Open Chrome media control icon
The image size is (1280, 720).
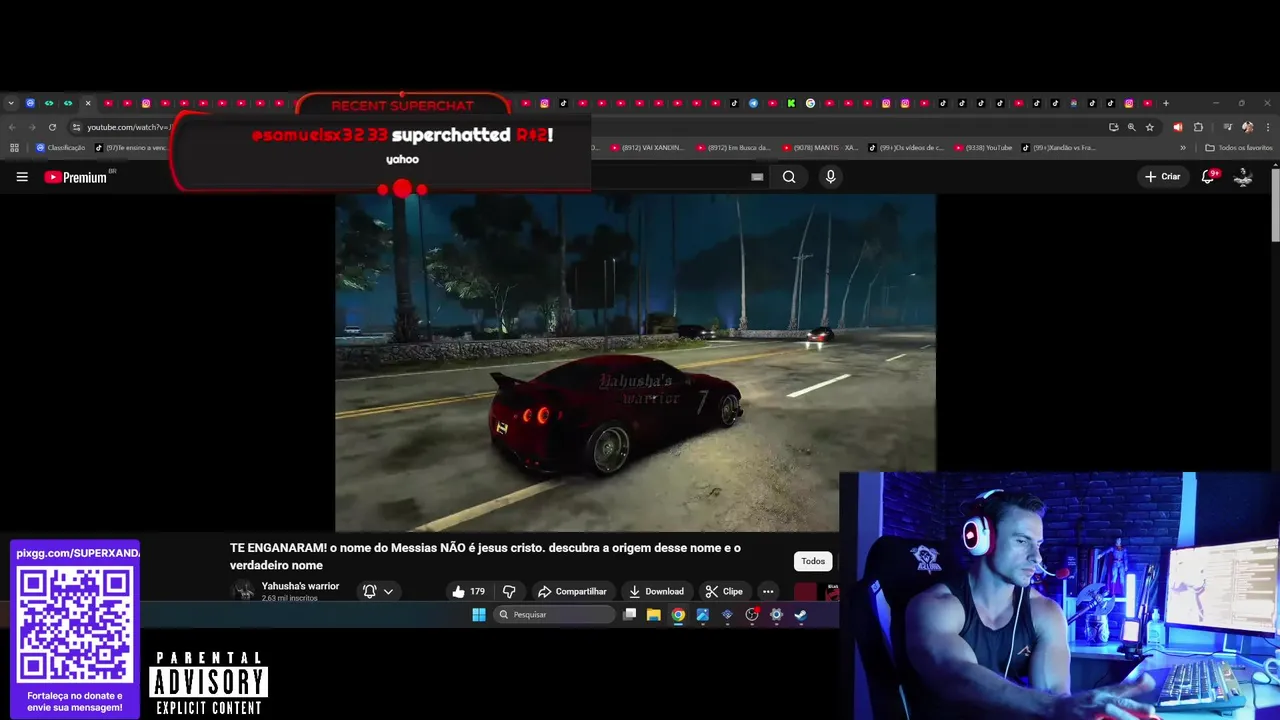[1228, 127]
